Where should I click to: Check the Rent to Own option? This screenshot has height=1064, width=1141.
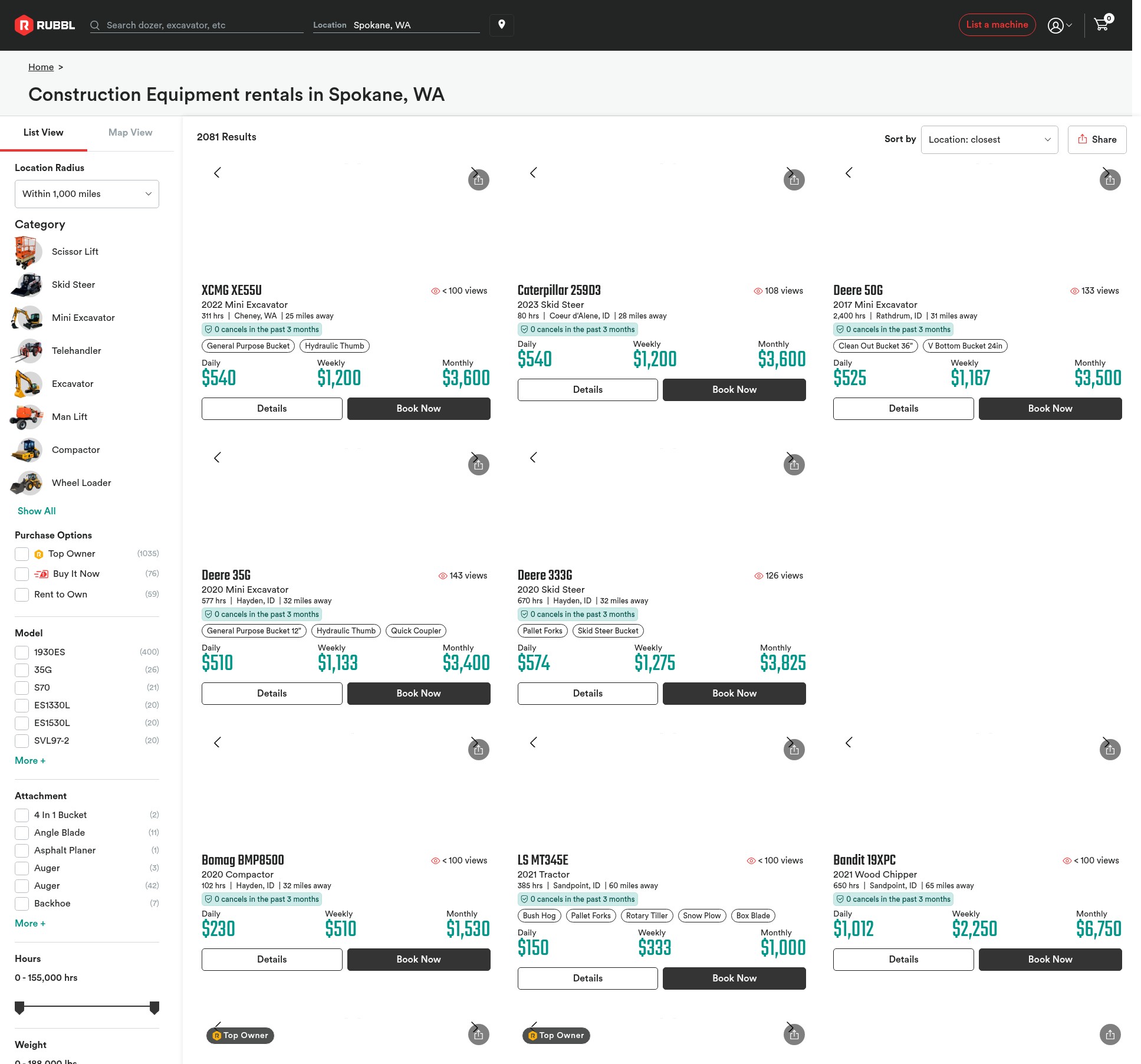tap(22, 595)
